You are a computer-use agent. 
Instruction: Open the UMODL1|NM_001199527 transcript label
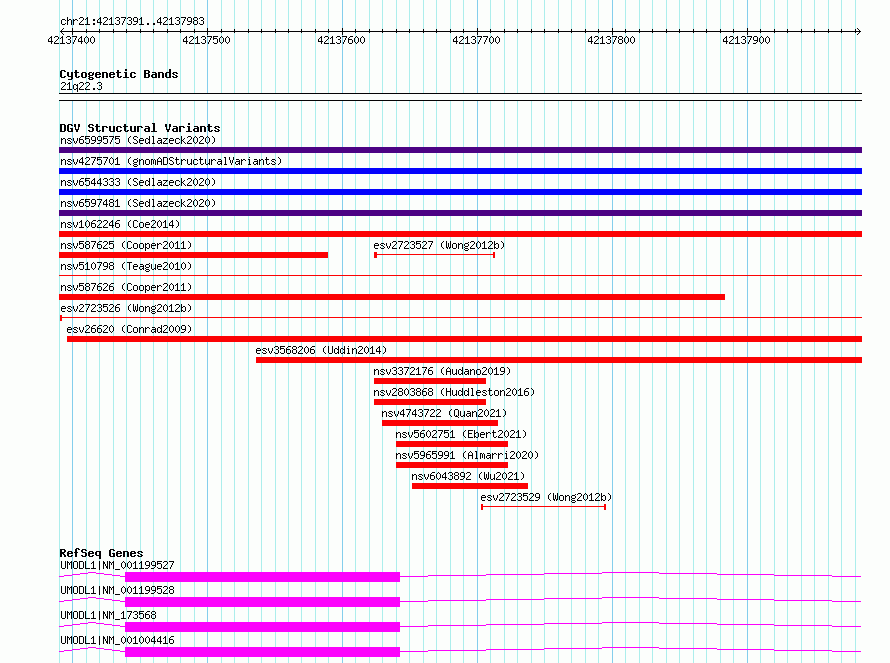117,565
